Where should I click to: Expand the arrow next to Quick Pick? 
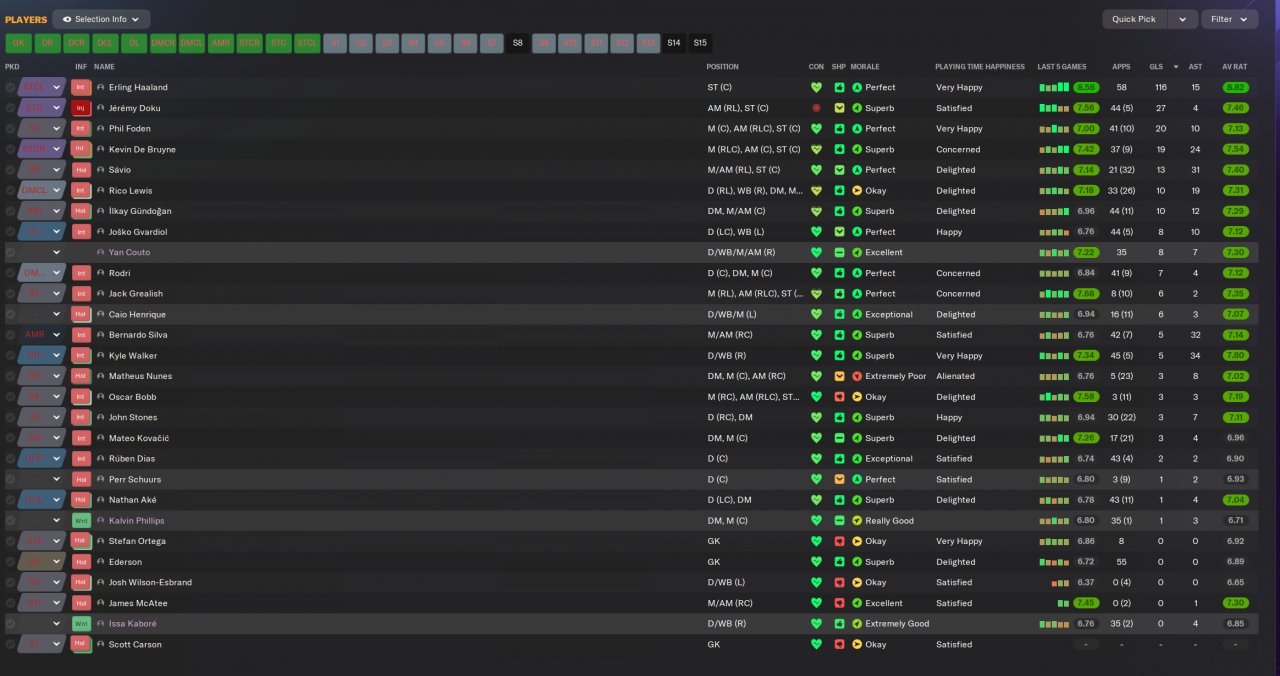[1182, 19]
